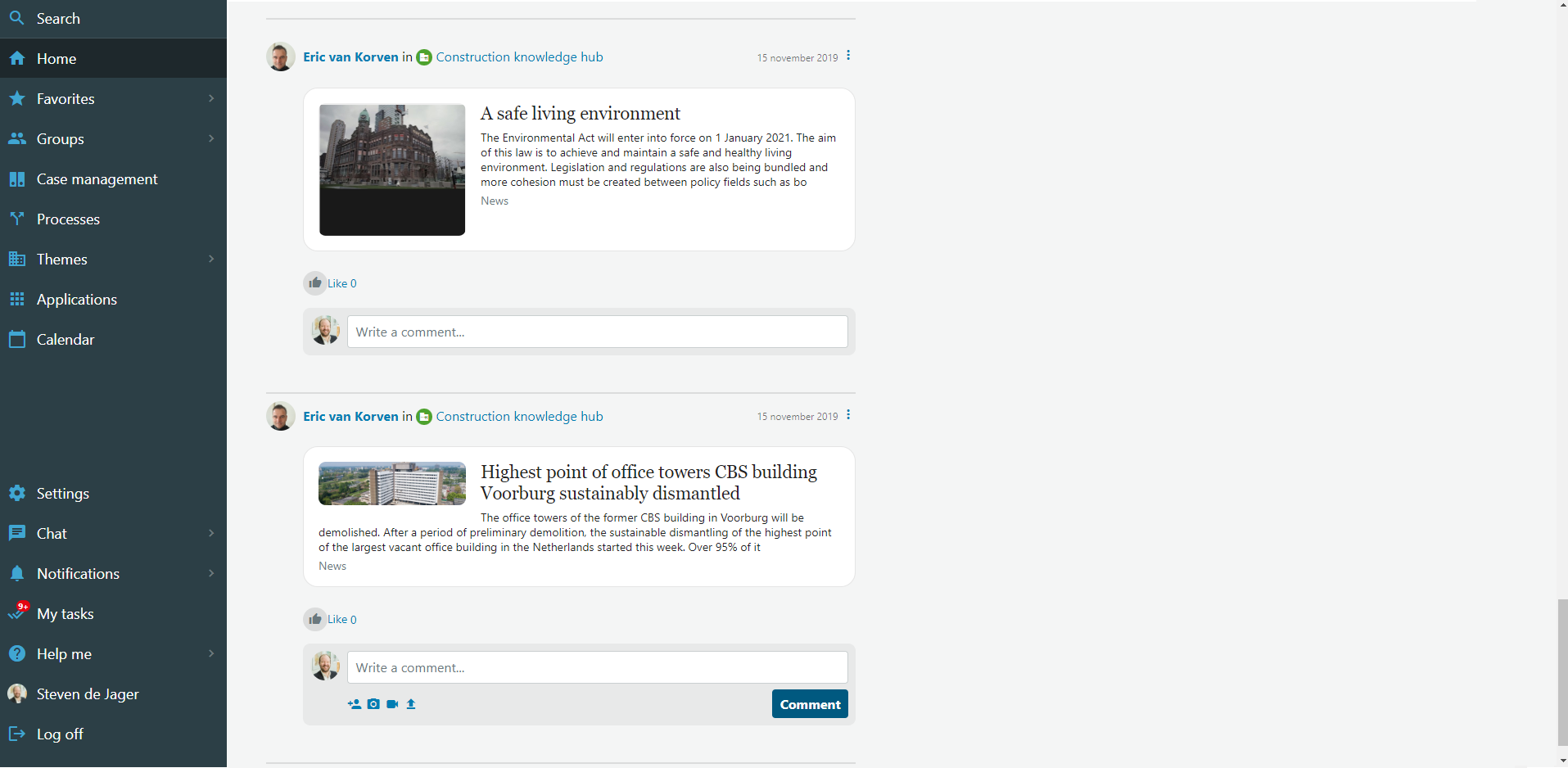Click the mention person icon in the comment toolbar
This screenshot has height=768, width=1568.
pyautogui.click(x=355, y=704)
